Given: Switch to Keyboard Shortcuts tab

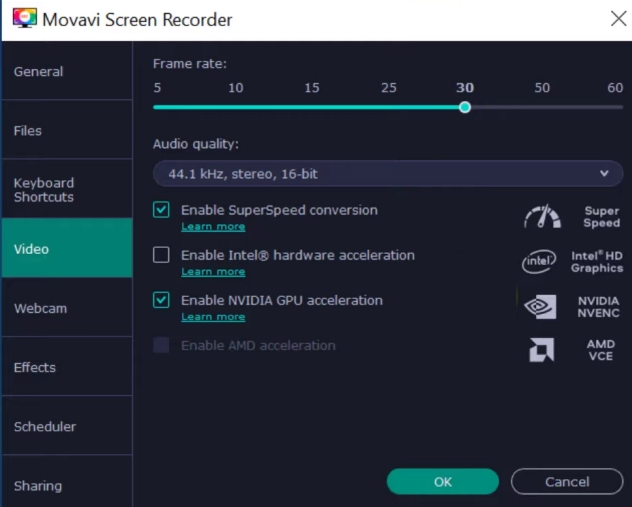Looking at the screenshot, I should coord(67,190).
